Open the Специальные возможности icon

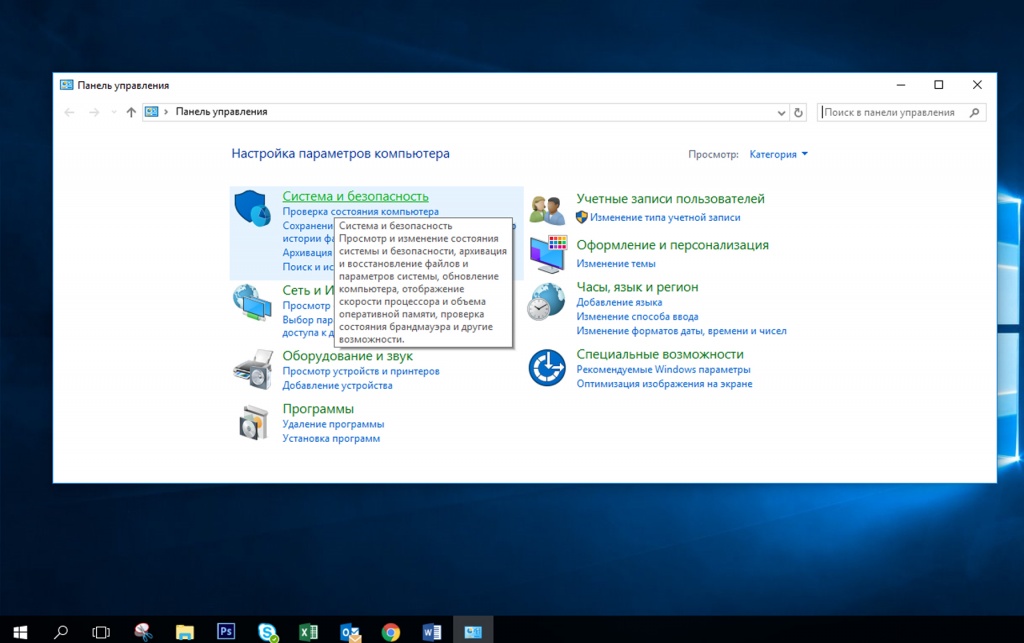(x=547, y=368)
